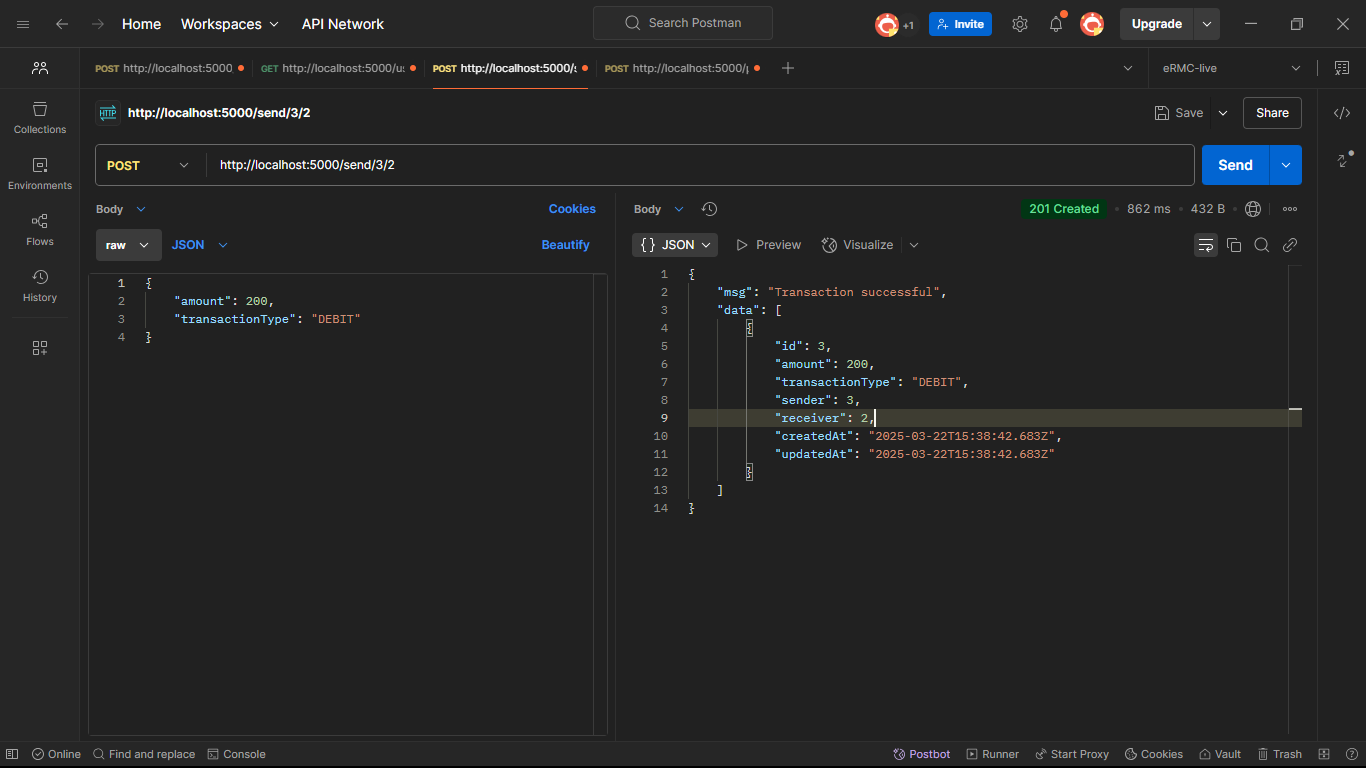This screenshot has height=768, width=1366.
Task: Open Vault in the status bar
Action: click(1220, 754)
